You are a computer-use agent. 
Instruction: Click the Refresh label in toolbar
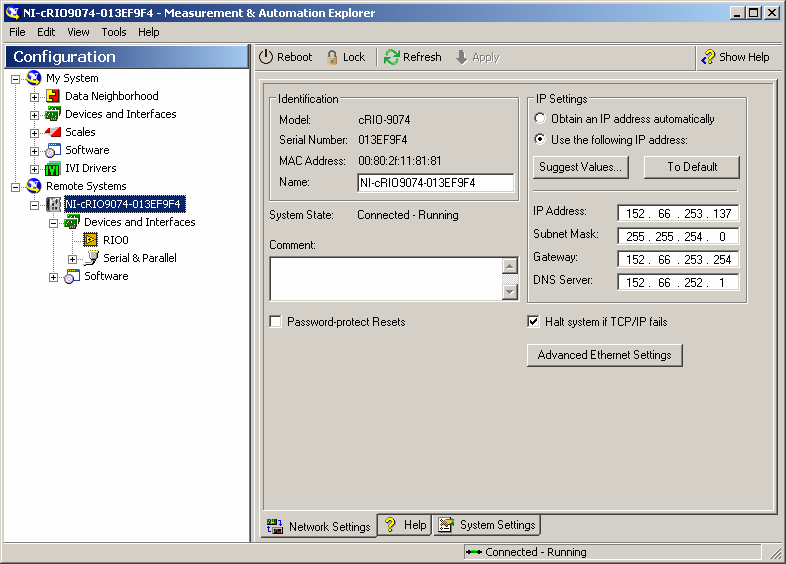tap(422, 57)
